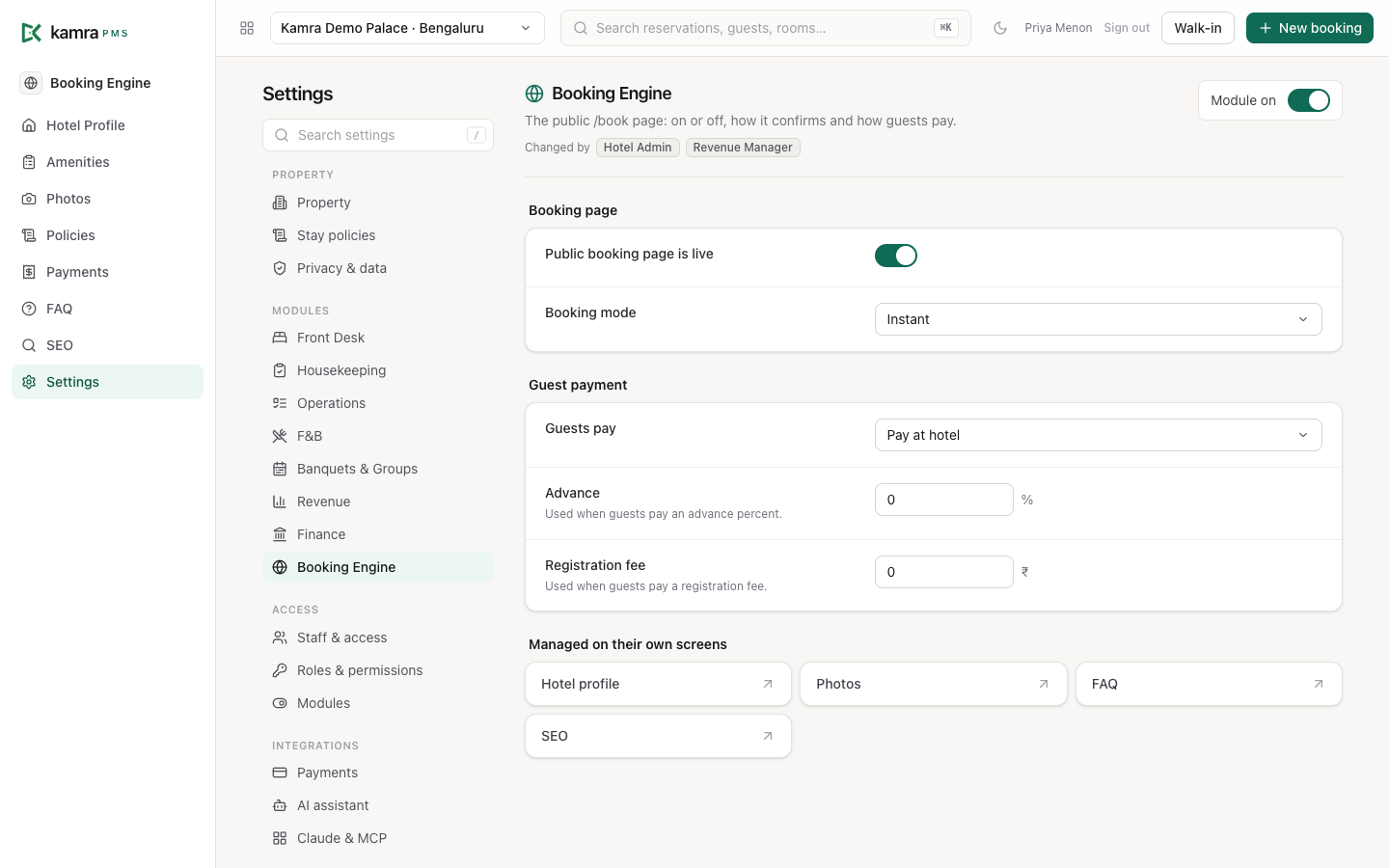The image size is (1389, 868).
Task: Click the Staff & access people icon
Action: [280, 637]
